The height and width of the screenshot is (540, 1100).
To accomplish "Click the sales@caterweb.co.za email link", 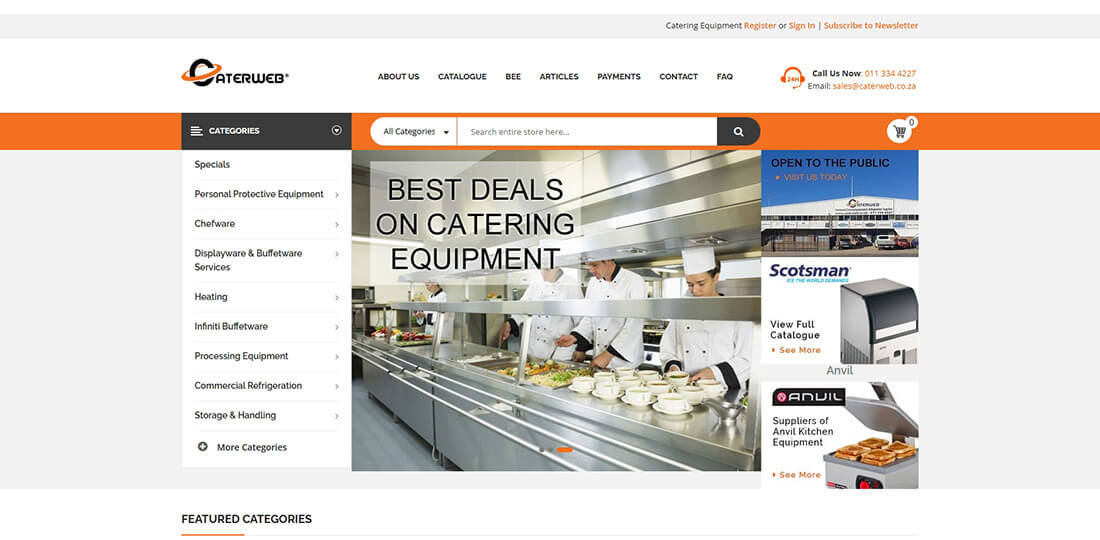I will click(874, 86).
